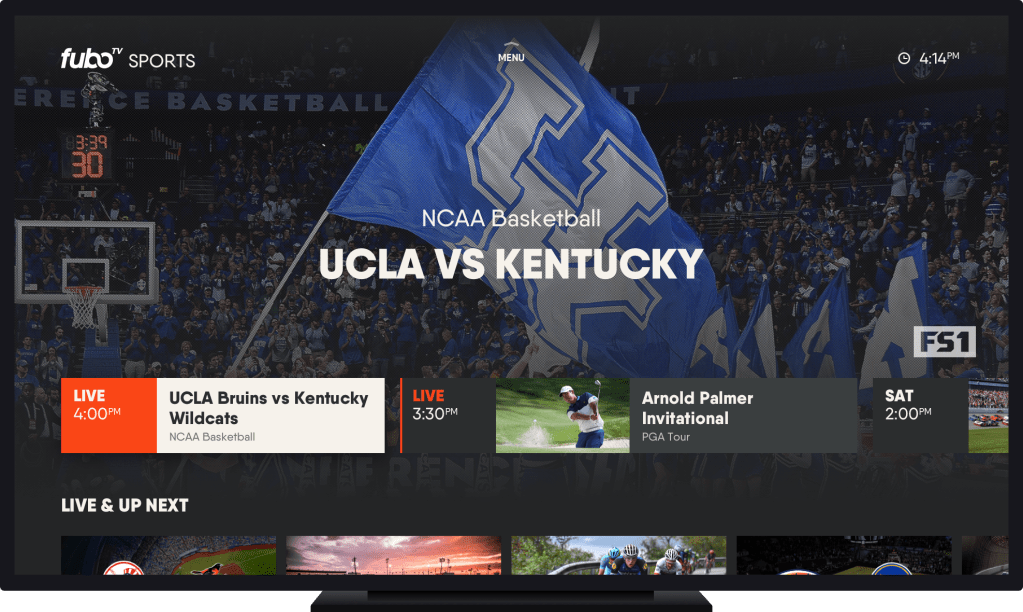Open the sunset sky thumbnail

click(394, 555)
